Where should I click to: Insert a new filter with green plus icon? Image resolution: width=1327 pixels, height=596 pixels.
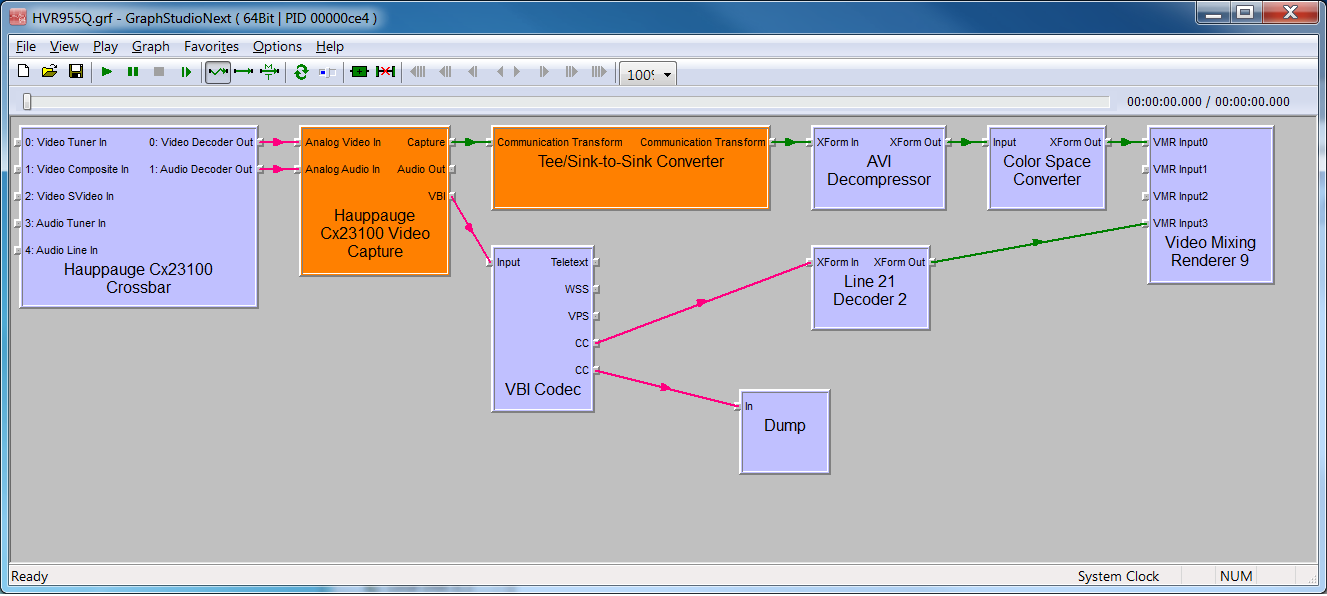pos(360,72)
